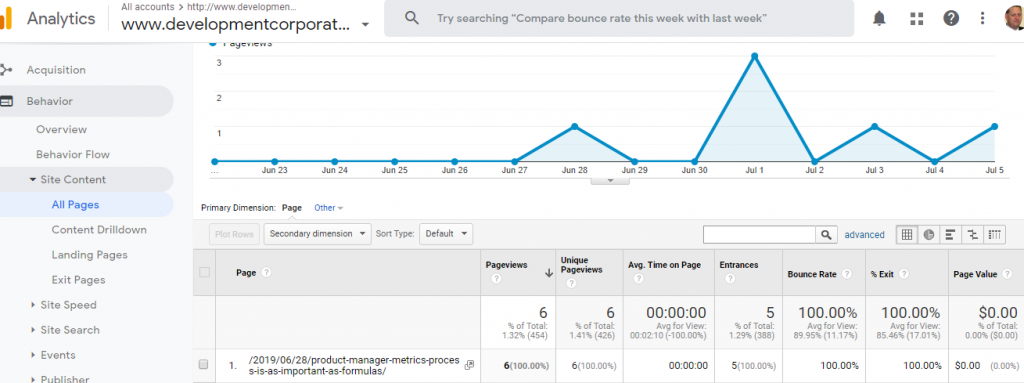Click Pageviews sort descending arrow
This screenshot has width=1024, height=383.
[x=549, y=274]
